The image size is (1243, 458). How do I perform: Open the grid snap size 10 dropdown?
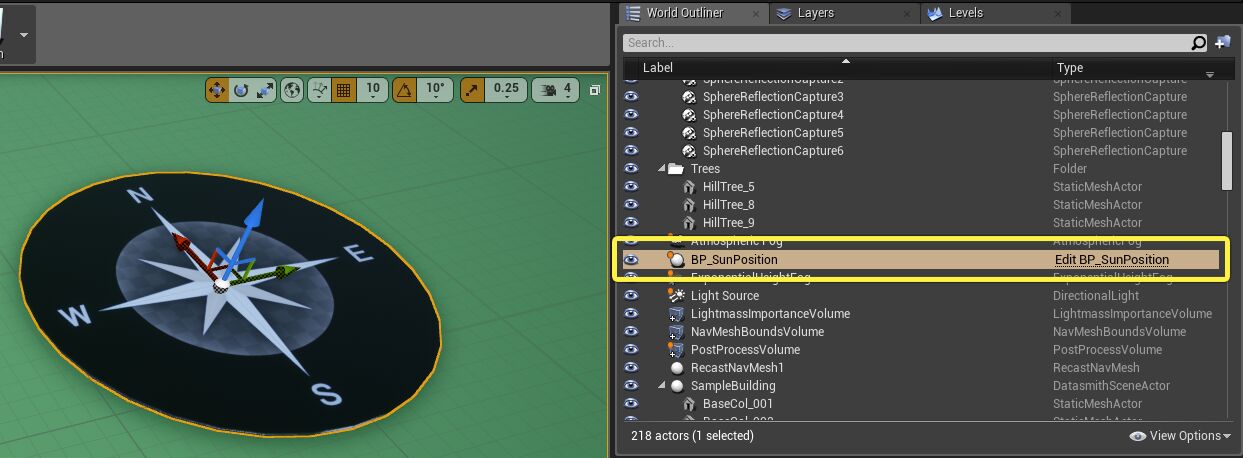[373, 90]
